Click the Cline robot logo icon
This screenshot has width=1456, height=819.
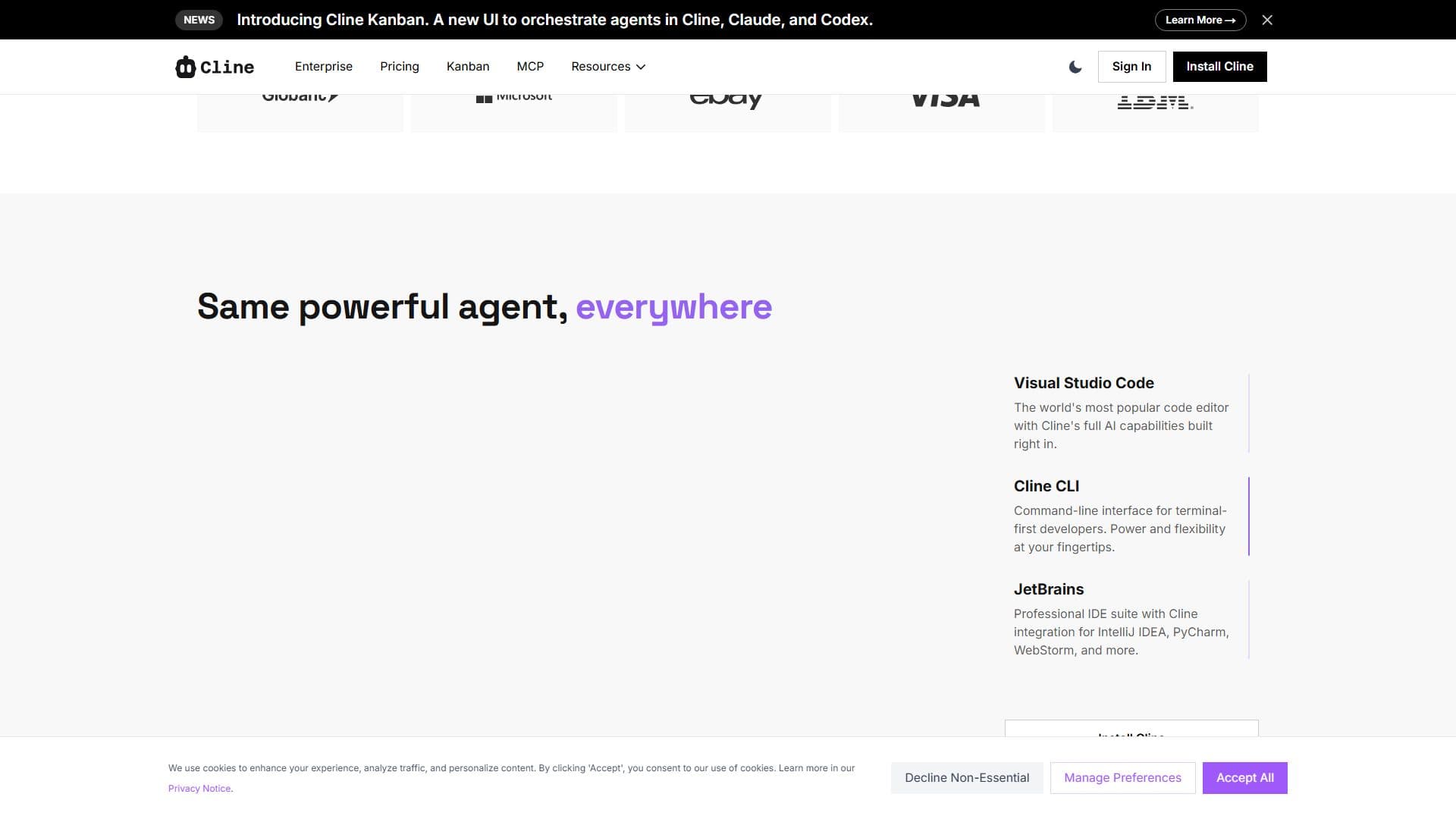185,67
